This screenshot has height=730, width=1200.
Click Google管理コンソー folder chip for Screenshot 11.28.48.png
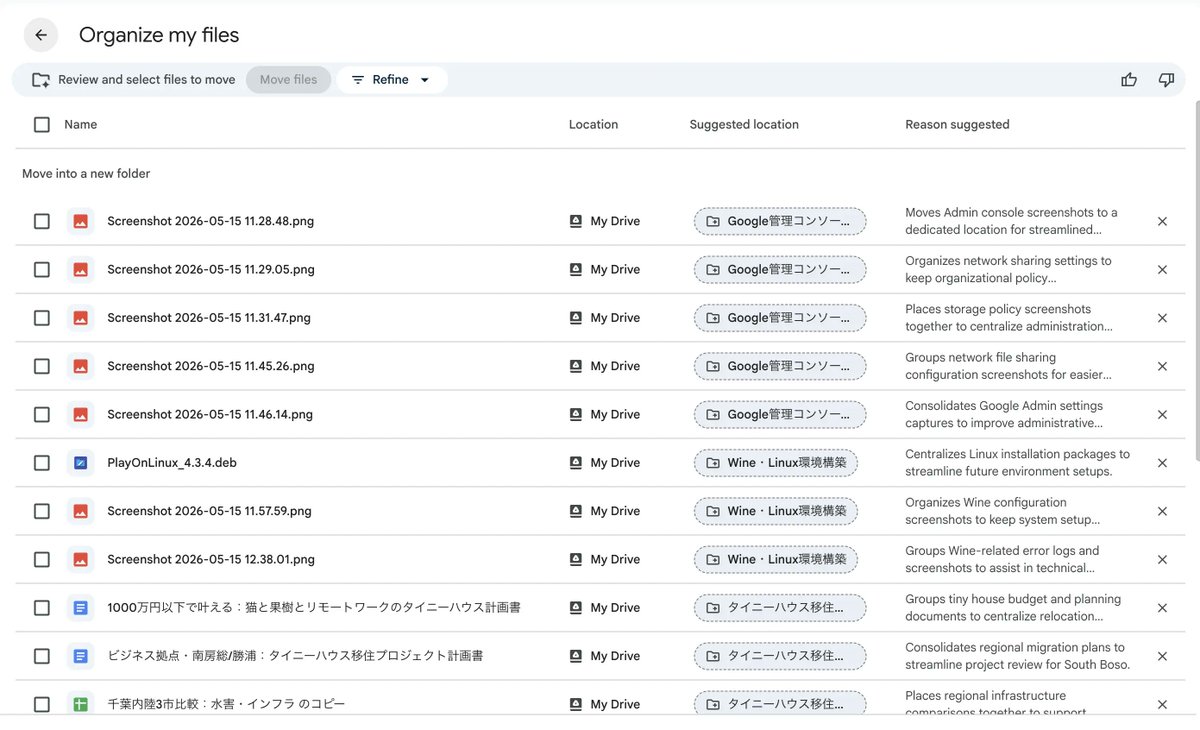point(780,221)
